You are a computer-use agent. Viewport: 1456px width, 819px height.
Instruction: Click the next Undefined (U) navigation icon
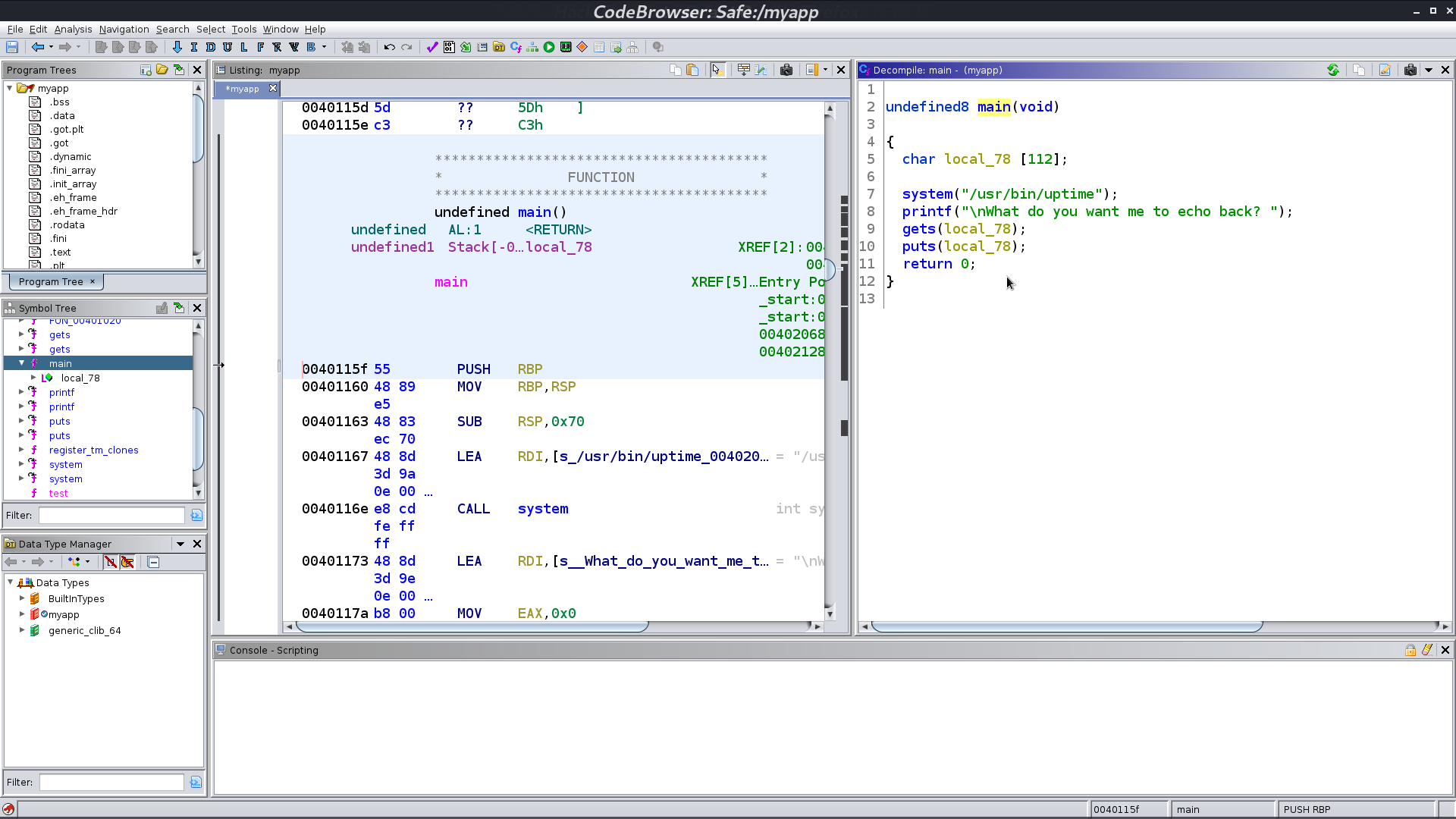[x=227, y=47]
